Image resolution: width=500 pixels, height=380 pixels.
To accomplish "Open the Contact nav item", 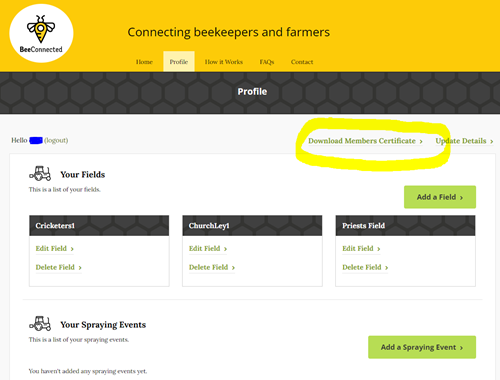I will tap(302, 62).
